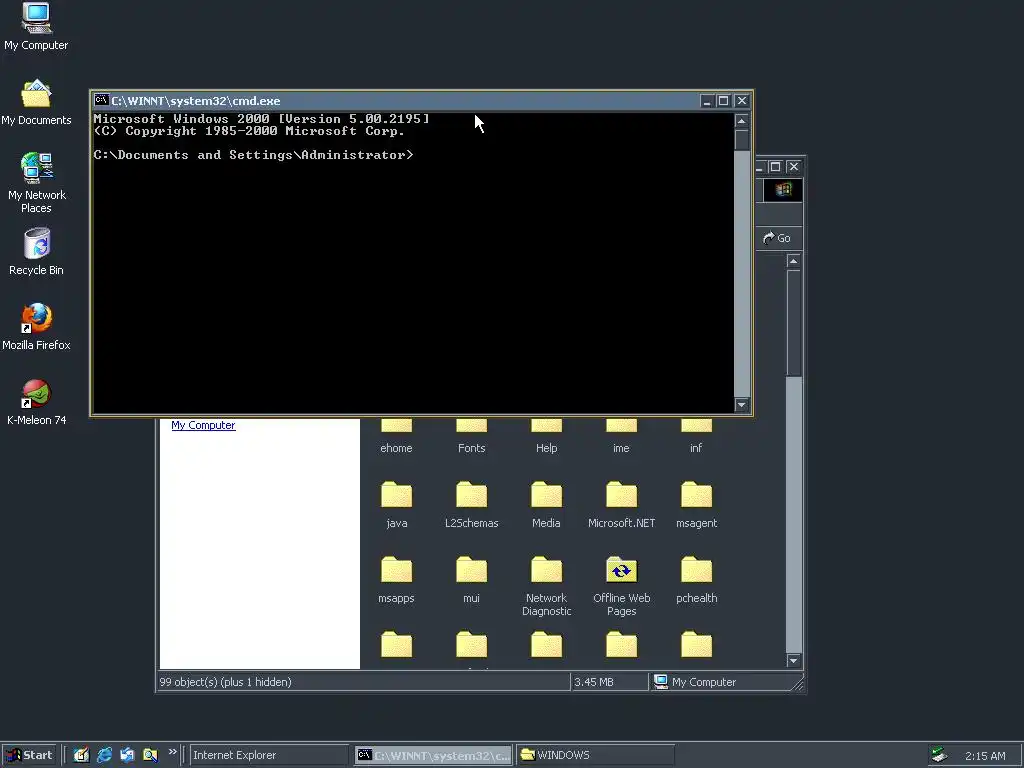This screenshot has height=768, width=1024.
Task: Close the WINDOWS Explorer window
Action: 793,167
